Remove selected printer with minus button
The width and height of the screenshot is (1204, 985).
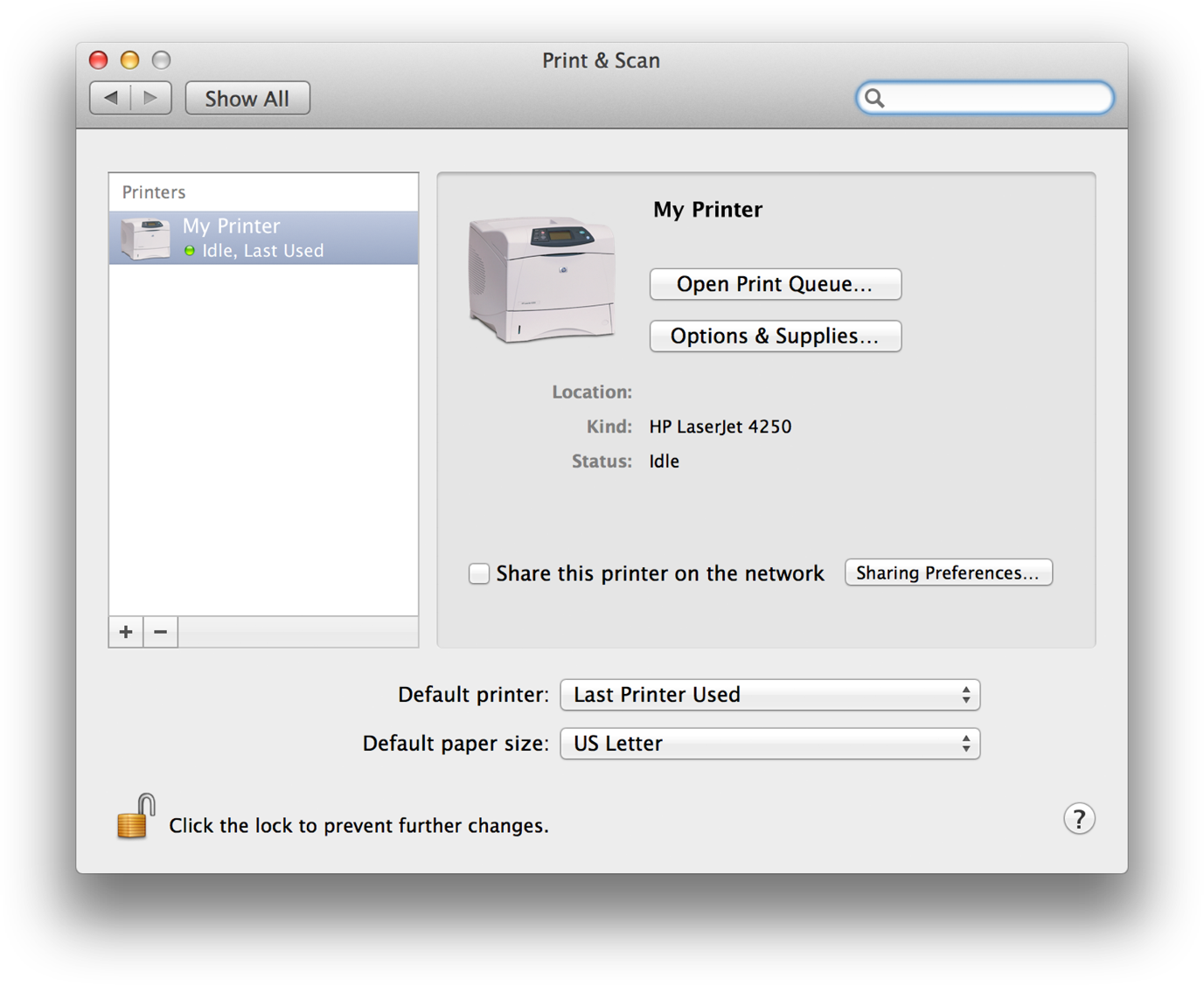[x=161, y=632]
